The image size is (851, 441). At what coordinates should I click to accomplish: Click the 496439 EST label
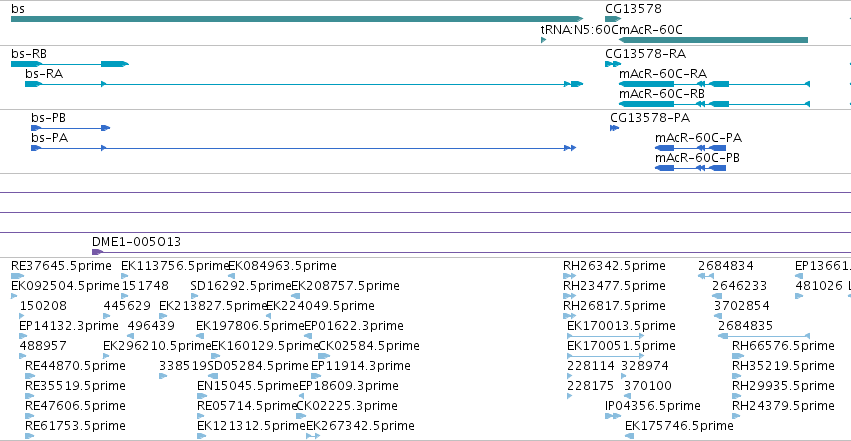[x=151, y=326]
